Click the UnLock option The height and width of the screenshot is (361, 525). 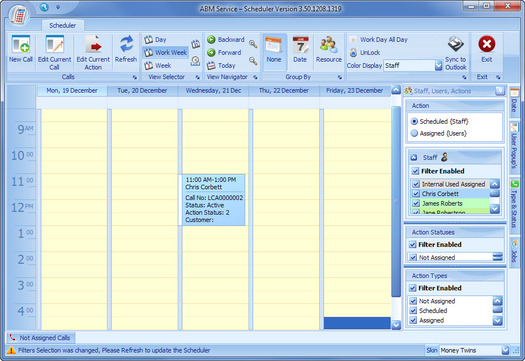[365, 53]
